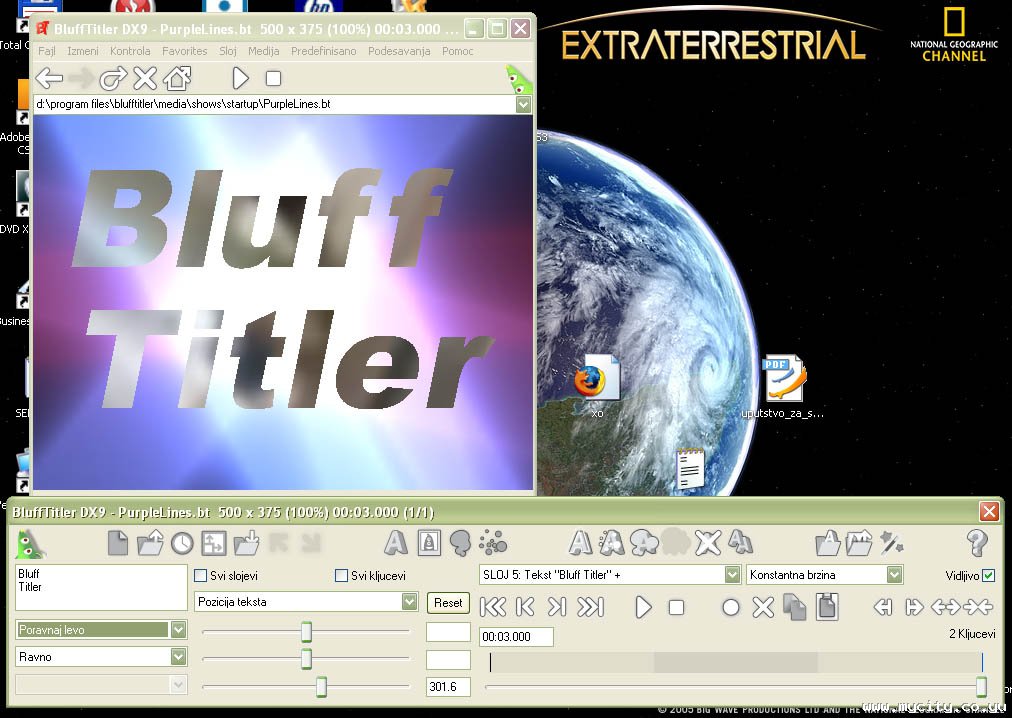This screenshot has height=718, width=1012.
Task: Click the timeline slider handle
Action: [981, 686]
